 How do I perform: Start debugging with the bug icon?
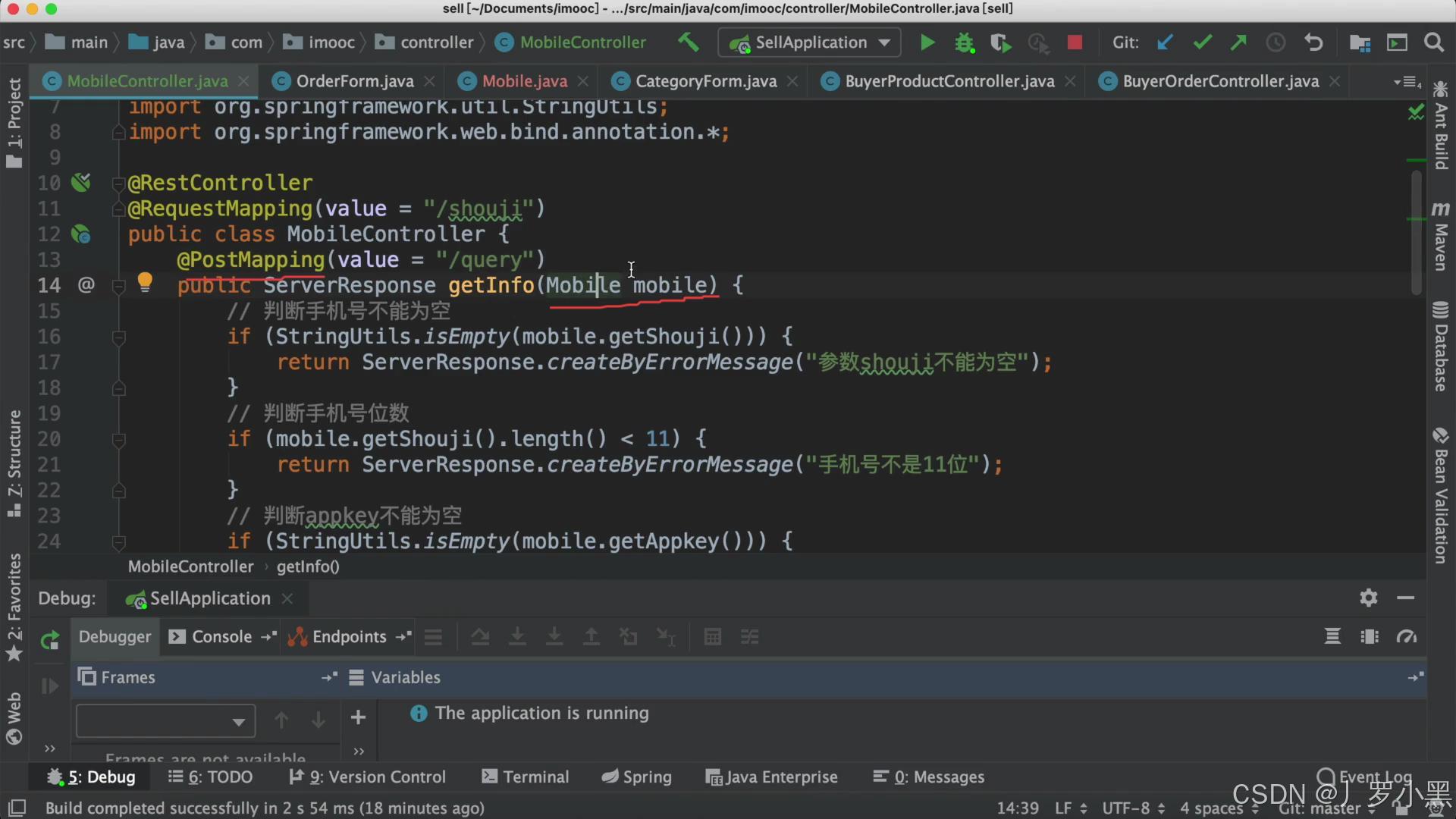click(x=964, y=42)
